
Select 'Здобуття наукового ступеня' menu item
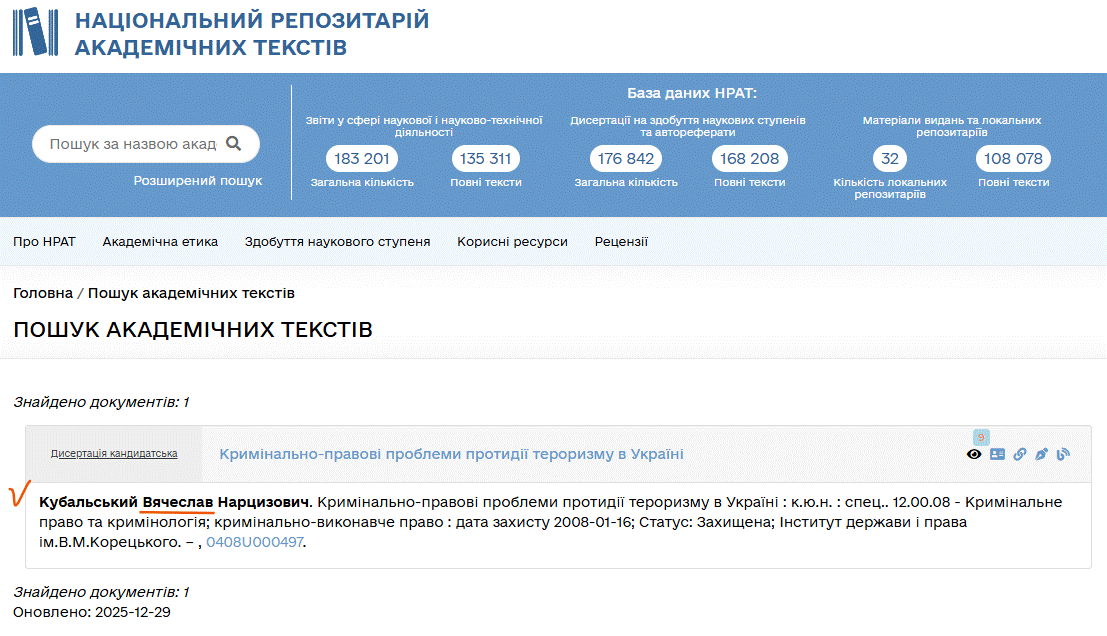[x=337, y=242]
